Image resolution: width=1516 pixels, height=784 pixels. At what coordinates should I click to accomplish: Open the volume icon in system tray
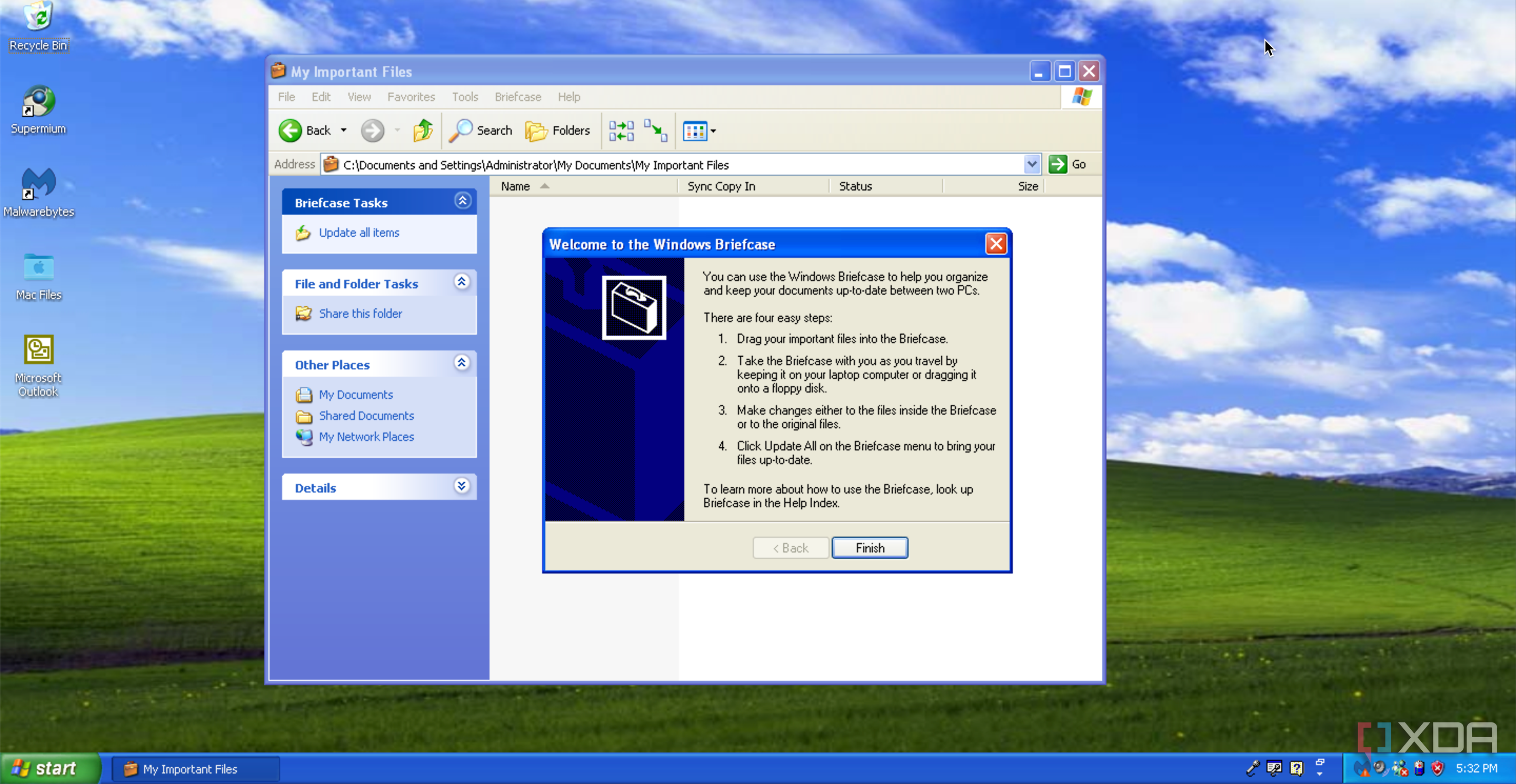coord(1380,768)
